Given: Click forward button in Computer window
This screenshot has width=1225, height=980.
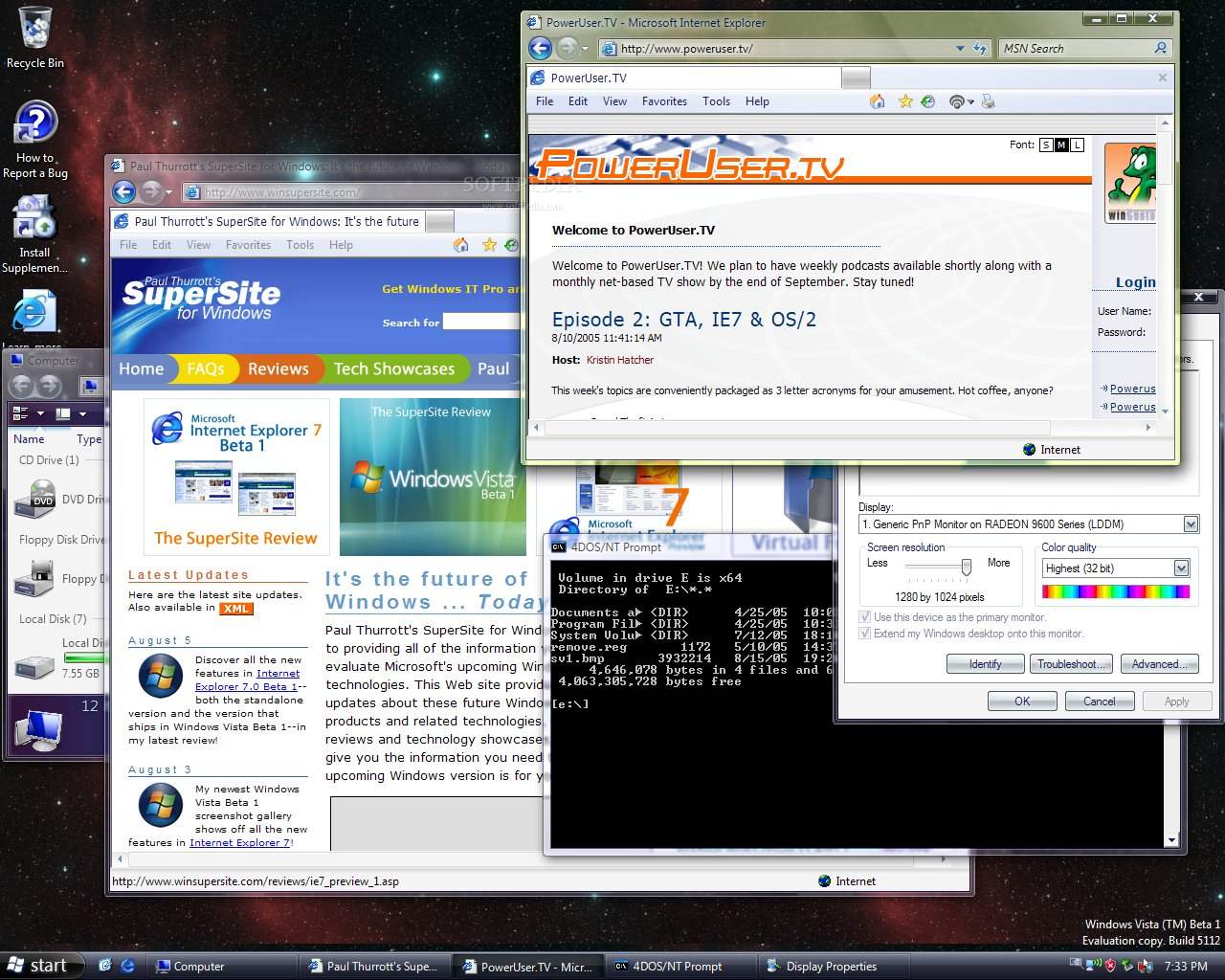Looking at the screenshot, I should click(50, 386).
